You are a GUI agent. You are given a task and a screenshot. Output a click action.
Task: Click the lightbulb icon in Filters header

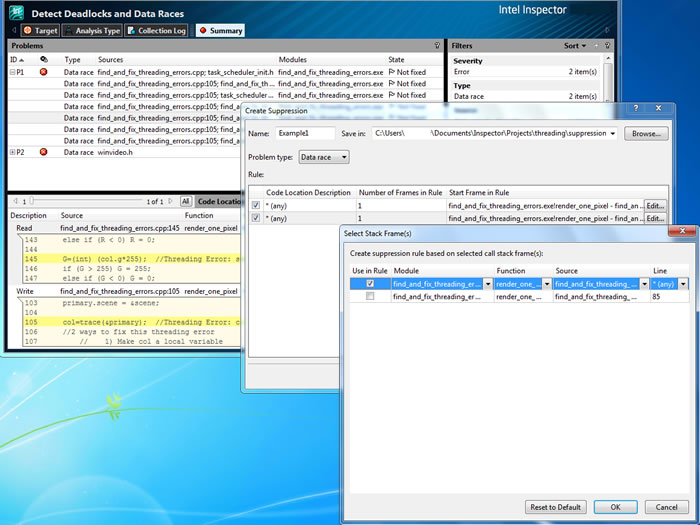(x=608, y=46)
